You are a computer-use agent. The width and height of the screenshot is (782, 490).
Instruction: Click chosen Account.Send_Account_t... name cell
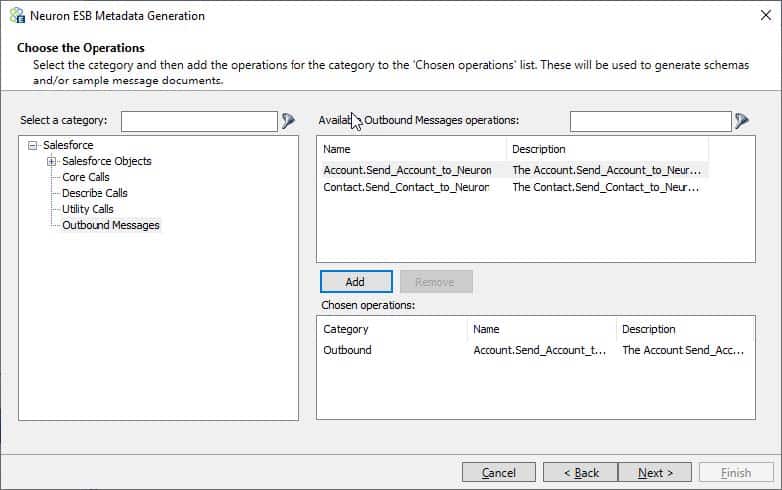(x=540, y=350)
